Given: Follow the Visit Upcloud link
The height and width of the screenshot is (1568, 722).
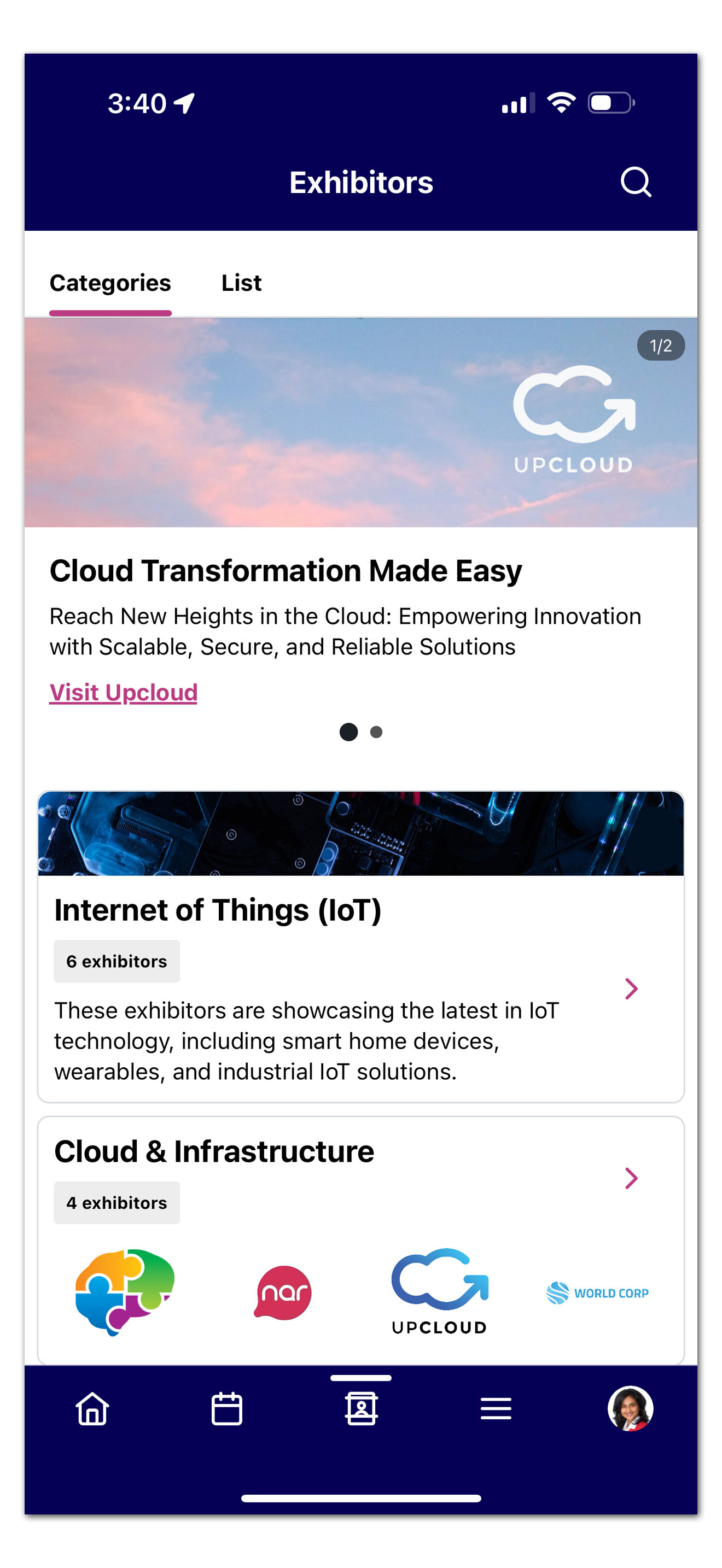Looking at the screenshot, I should (x=124, y=693).
